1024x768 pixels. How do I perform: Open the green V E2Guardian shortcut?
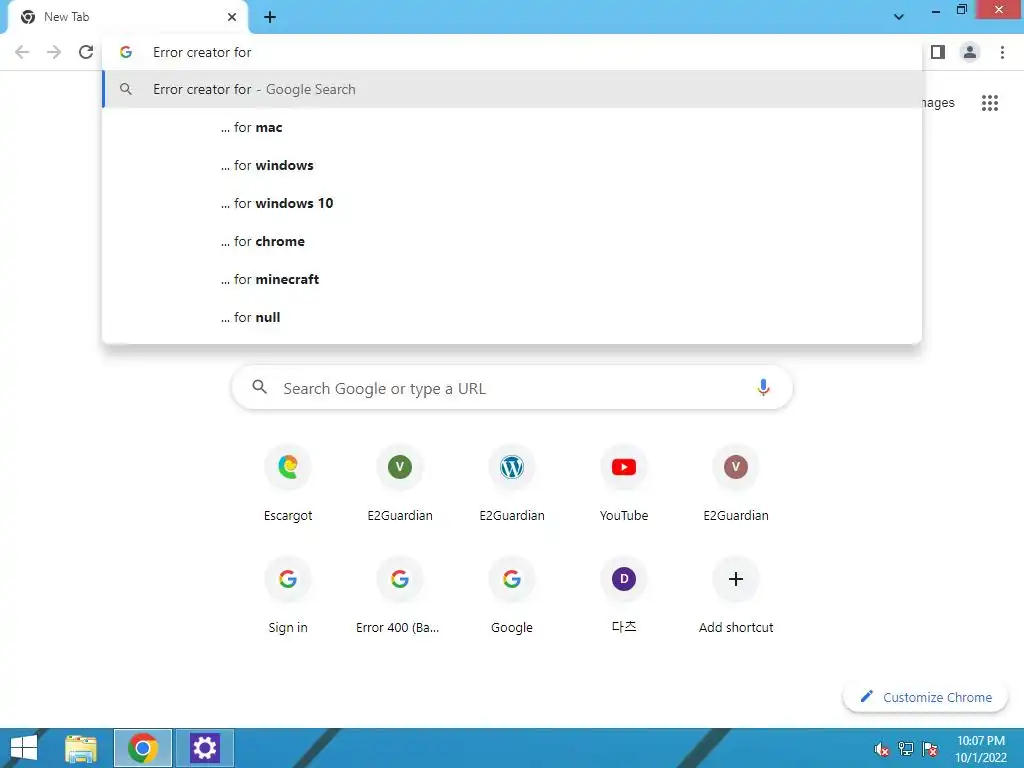coord(400,484)
